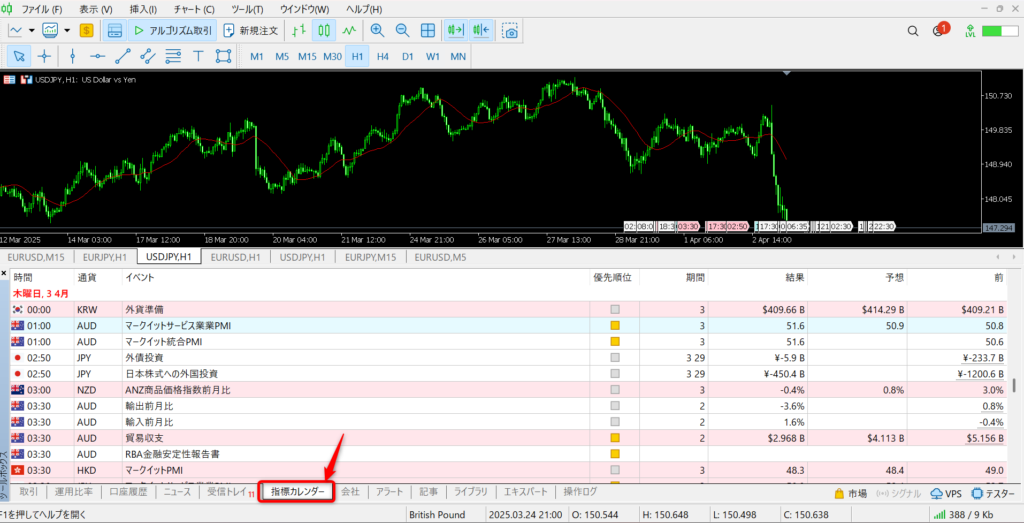Screen dimensions: 1024x523
Task: Expand the new chart dropdown arrow
Action: click(31, 30)
